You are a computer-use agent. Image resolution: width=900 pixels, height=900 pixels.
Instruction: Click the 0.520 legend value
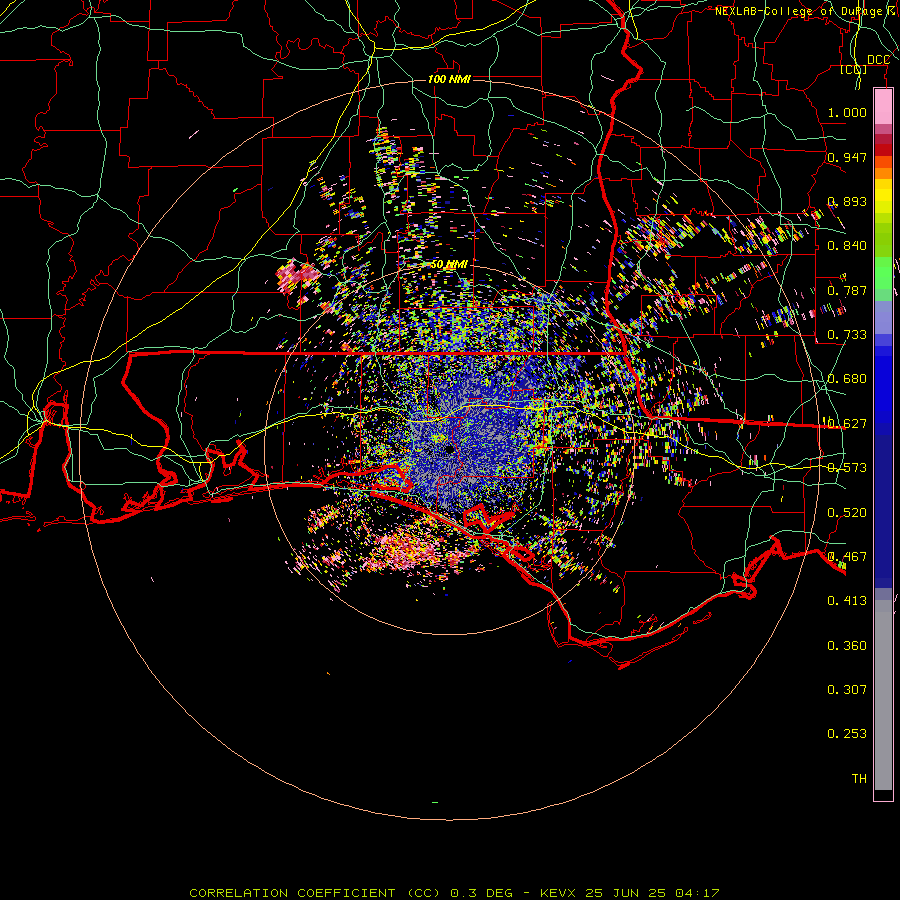847,513
